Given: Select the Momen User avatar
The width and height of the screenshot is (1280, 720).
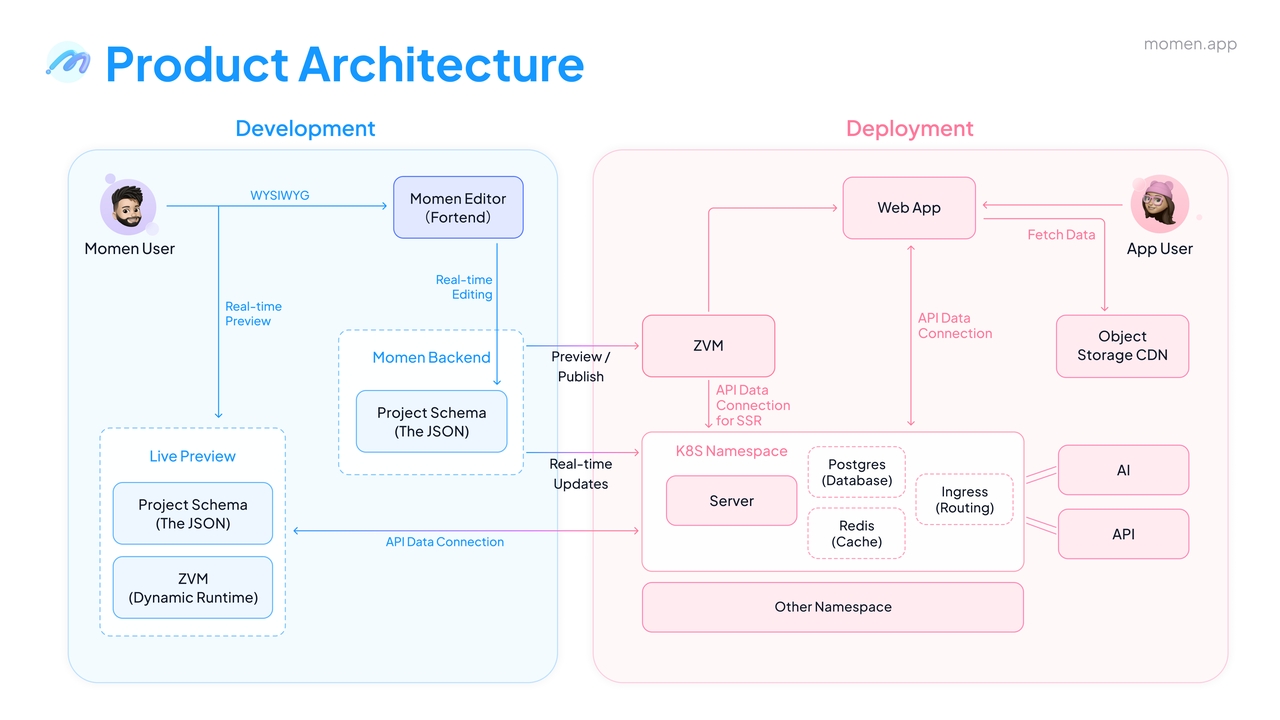Looking at the screenshot, I should [x=128, y=207].
